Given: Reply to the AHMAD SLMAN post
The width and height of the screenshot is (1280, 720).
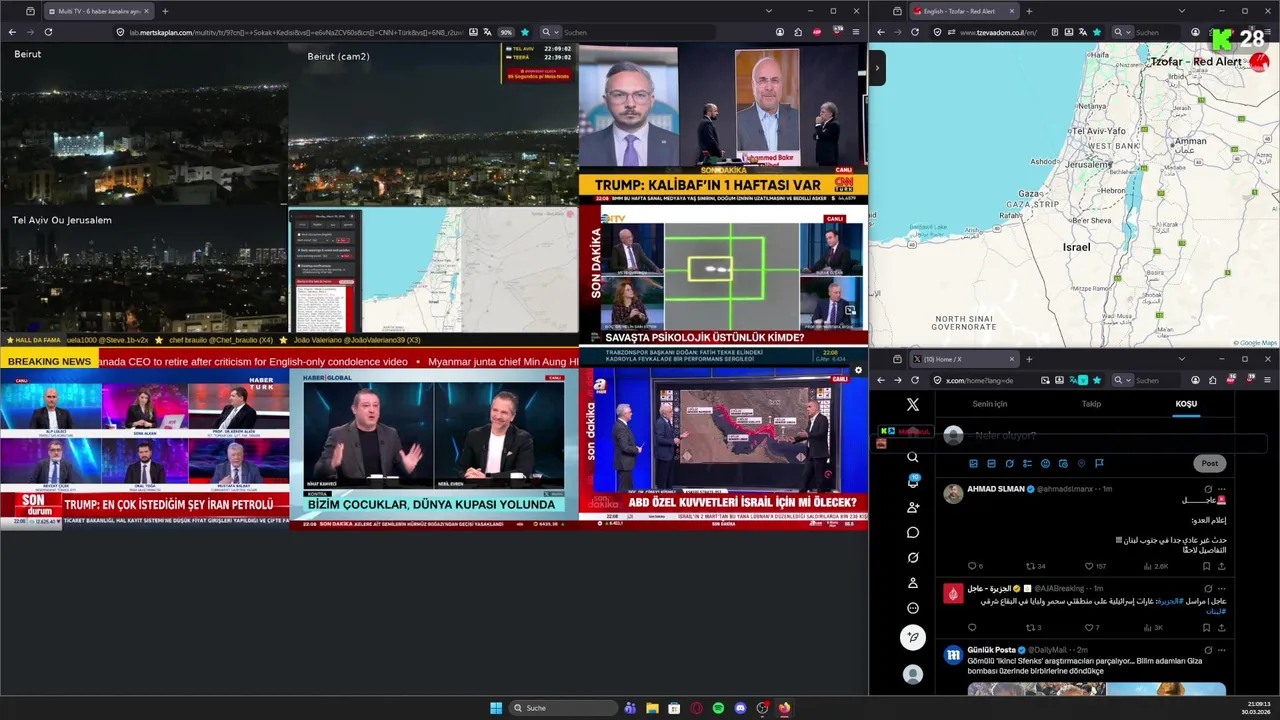Looking at the screenshot, I should point(971,566).
